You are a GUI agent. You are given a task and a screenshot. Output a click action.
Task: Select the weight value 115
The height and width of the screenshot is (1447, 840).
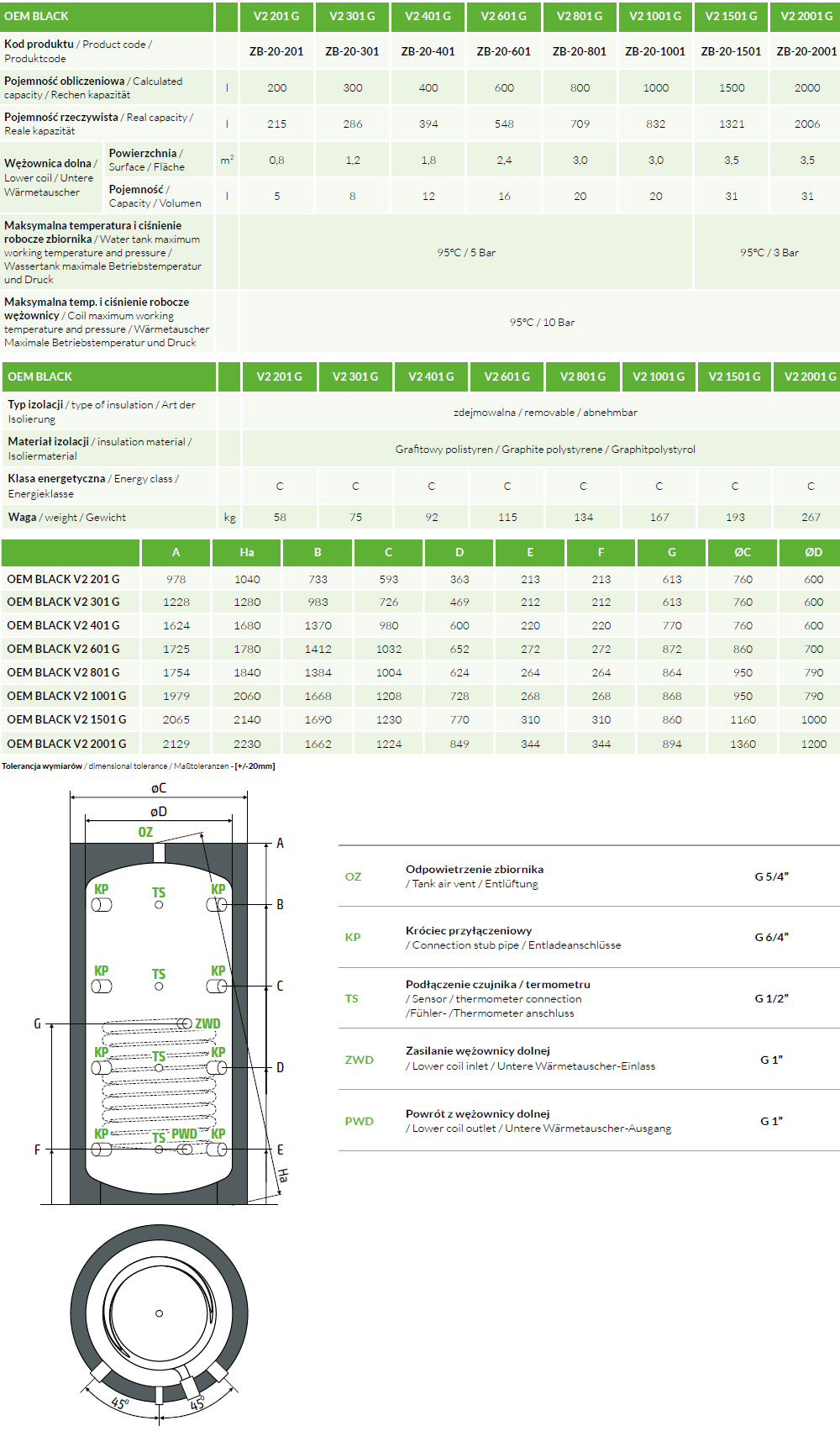tap(507, 518)
